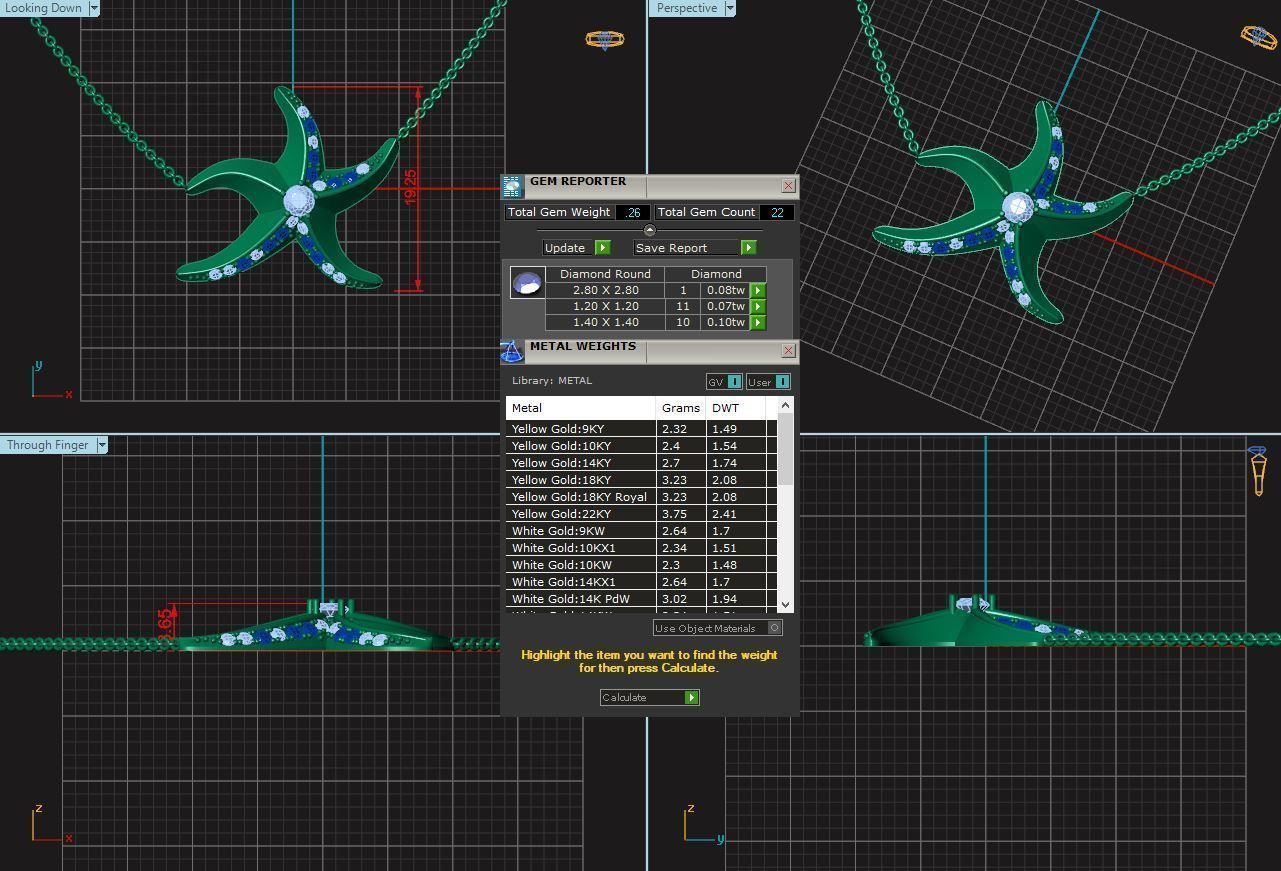Select the White Gold:10KW row
This screenshot has height=871, width=1281.
point(641,565)
